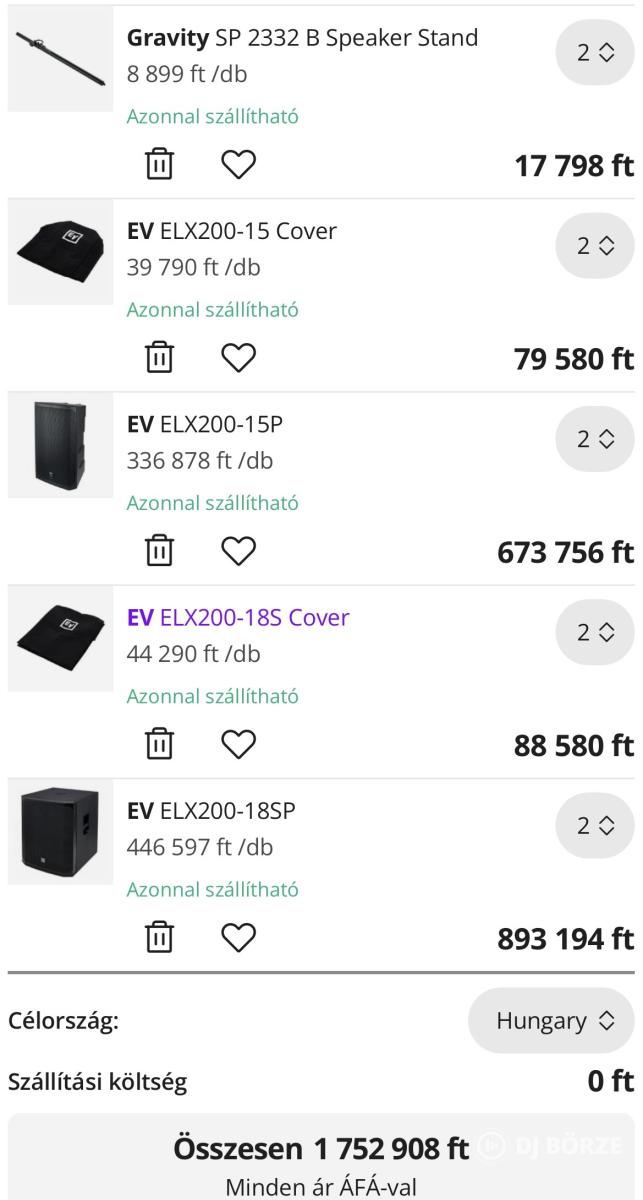Heart the EV ELX200-15P speaker
Screen dimensions: 643x1200
[238, 550]
